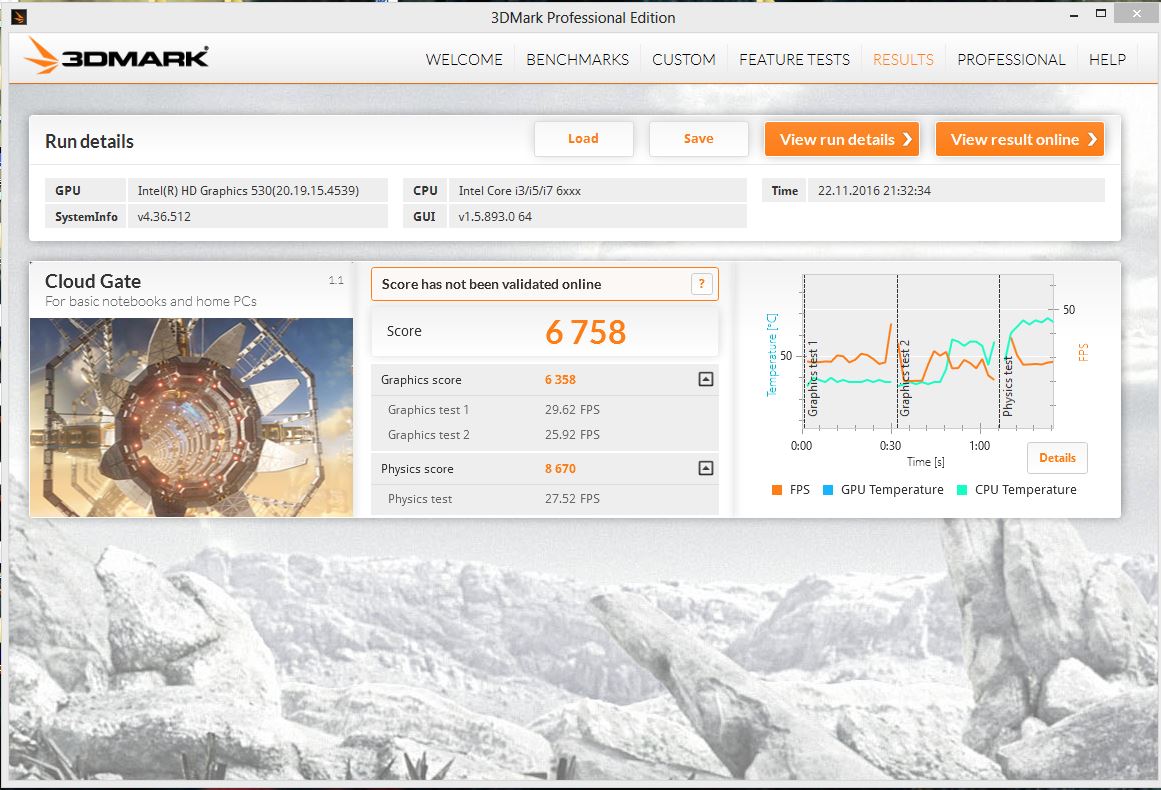Click the Save button
1161x790 pixels.
(698, 138)
